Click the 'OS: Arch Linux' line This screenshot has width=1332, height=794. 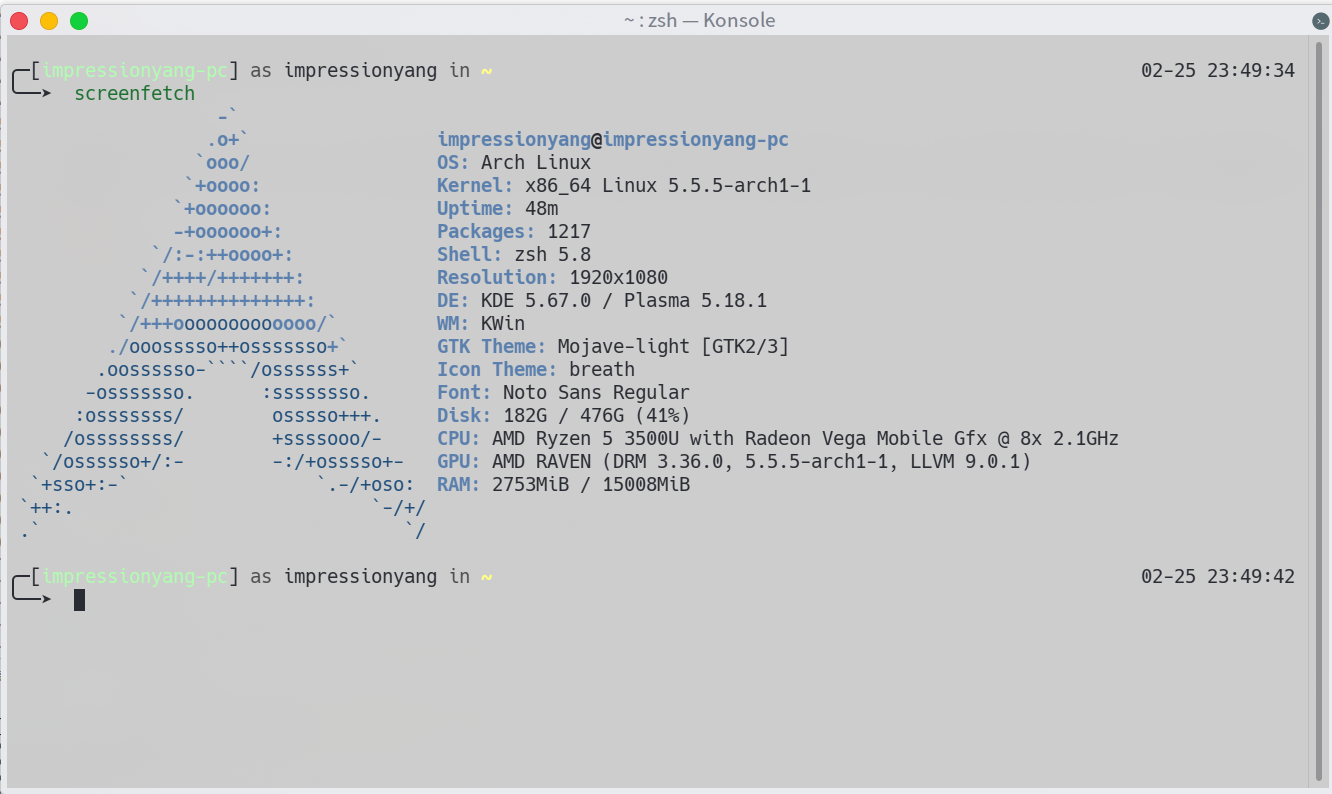point(514,163)
